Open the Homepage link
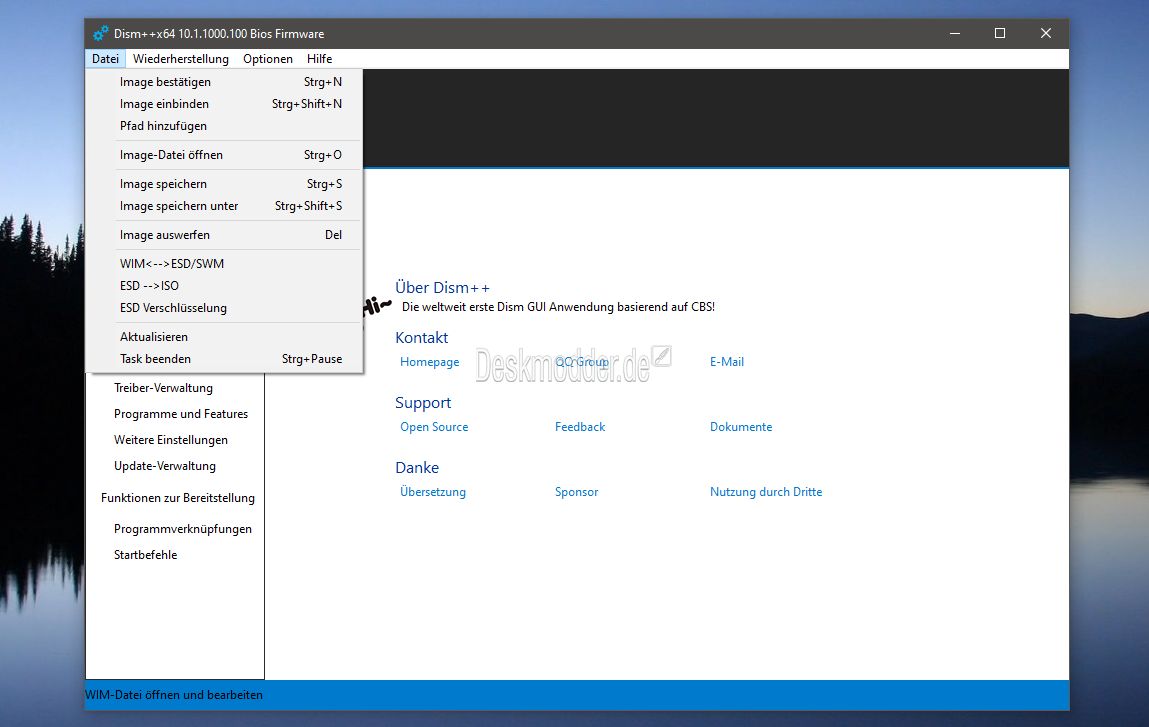1149x727 pixels. [x=429, y=362]
